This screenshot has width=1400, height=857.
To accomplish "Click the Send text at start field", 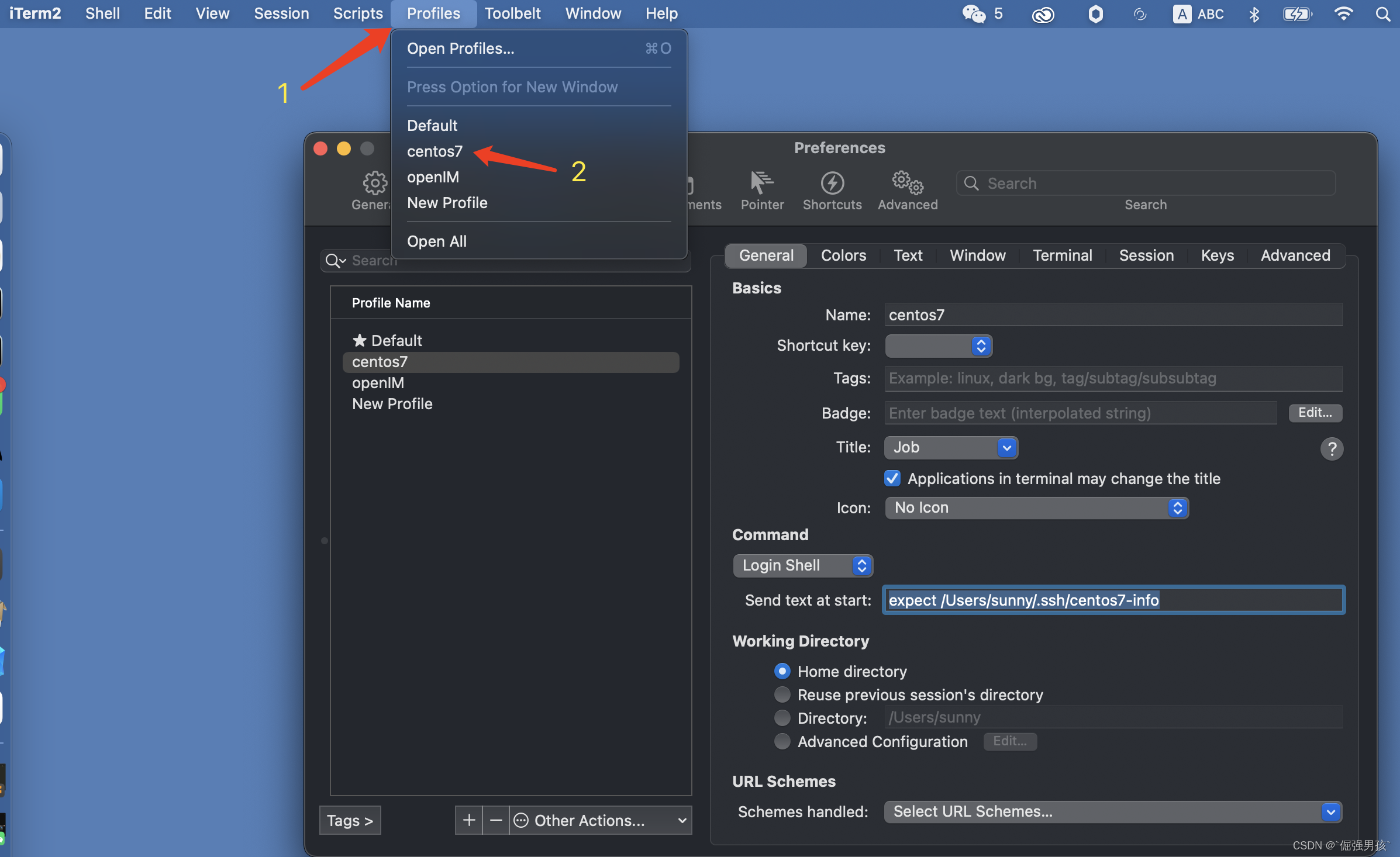I will click(1113, 600).
